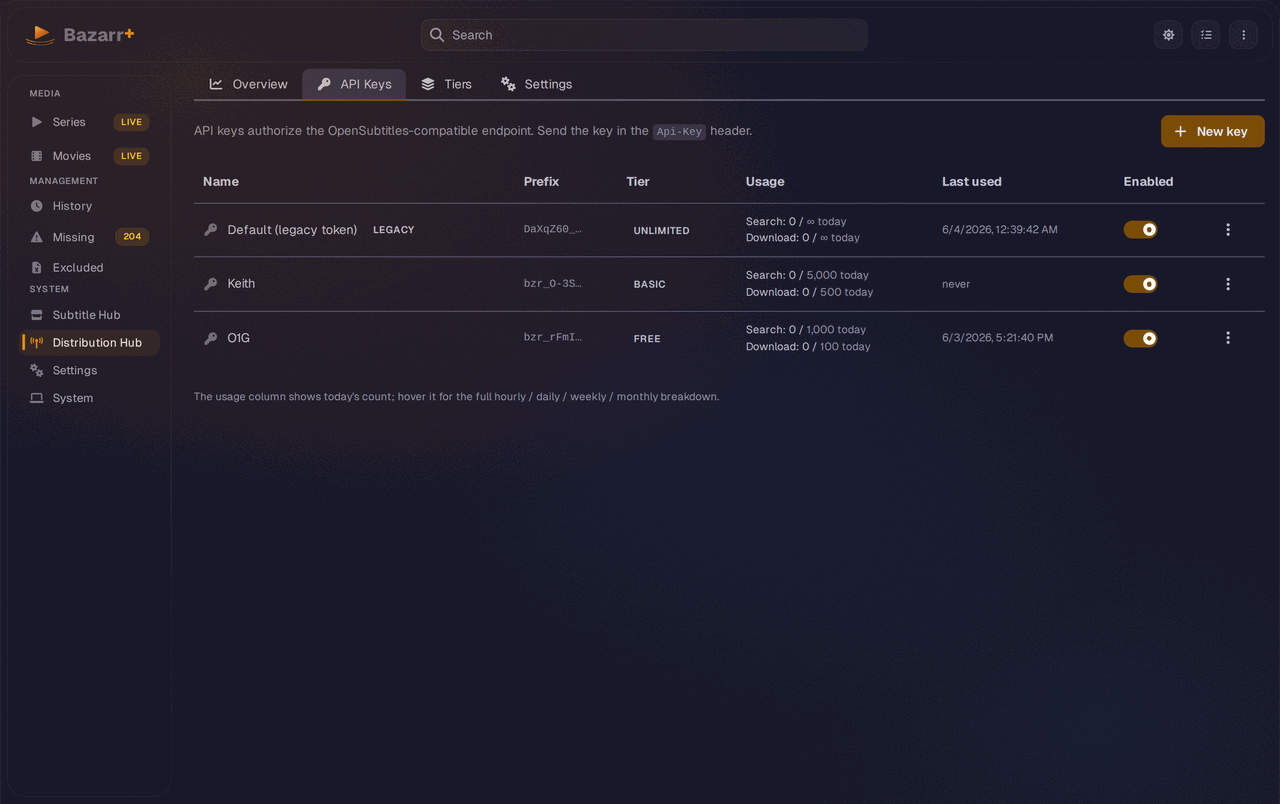
Task: Click the LIVE badge next to Movies
Action: pyautogui.click(x=131, y=156)
